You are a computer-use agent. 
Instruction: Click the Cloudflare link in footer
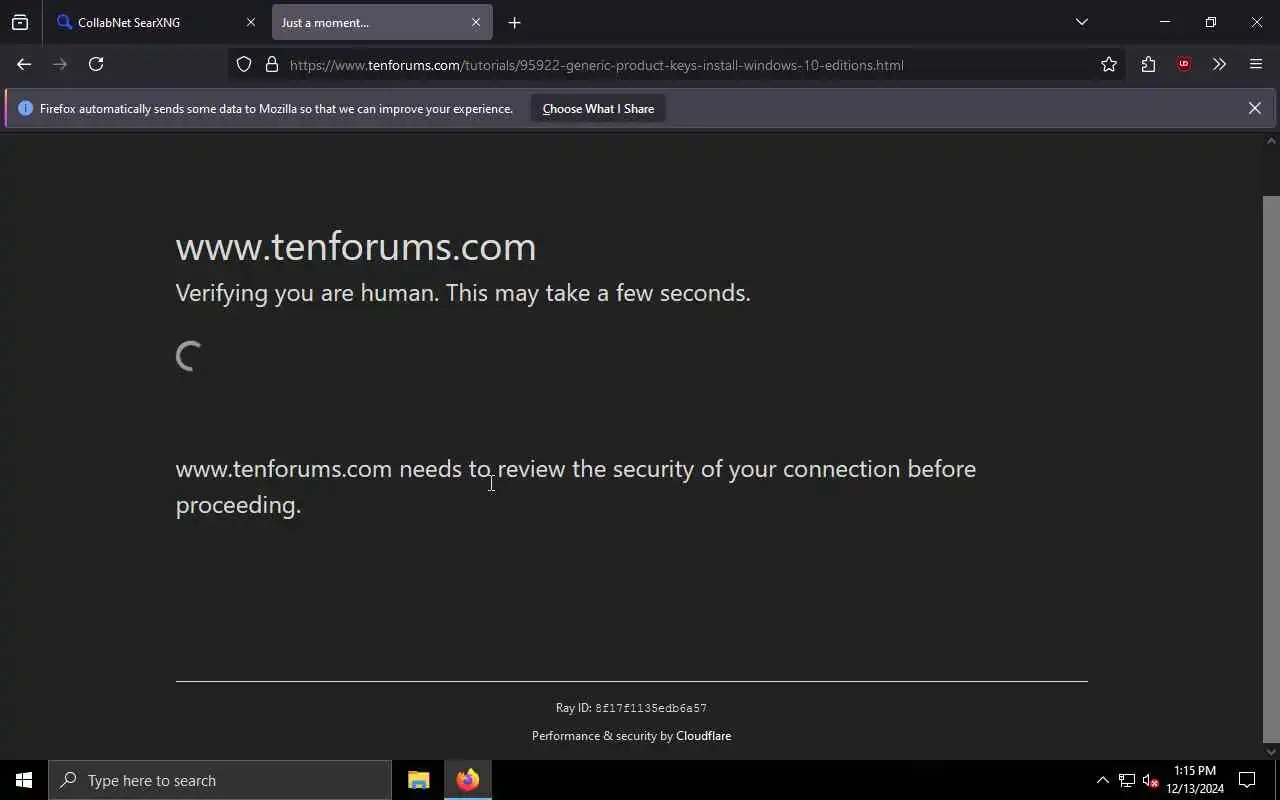click(x=703, y=736)
